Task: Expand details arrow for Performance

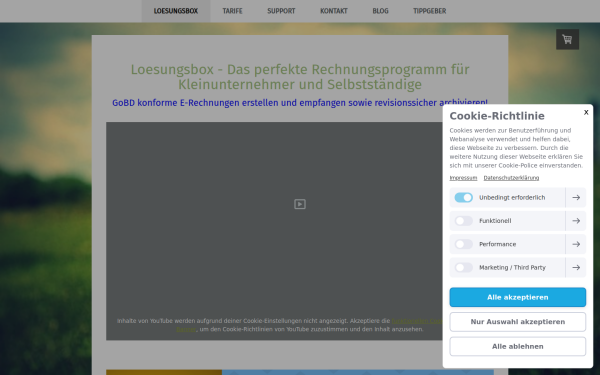Action: click(x=576, y=244)
